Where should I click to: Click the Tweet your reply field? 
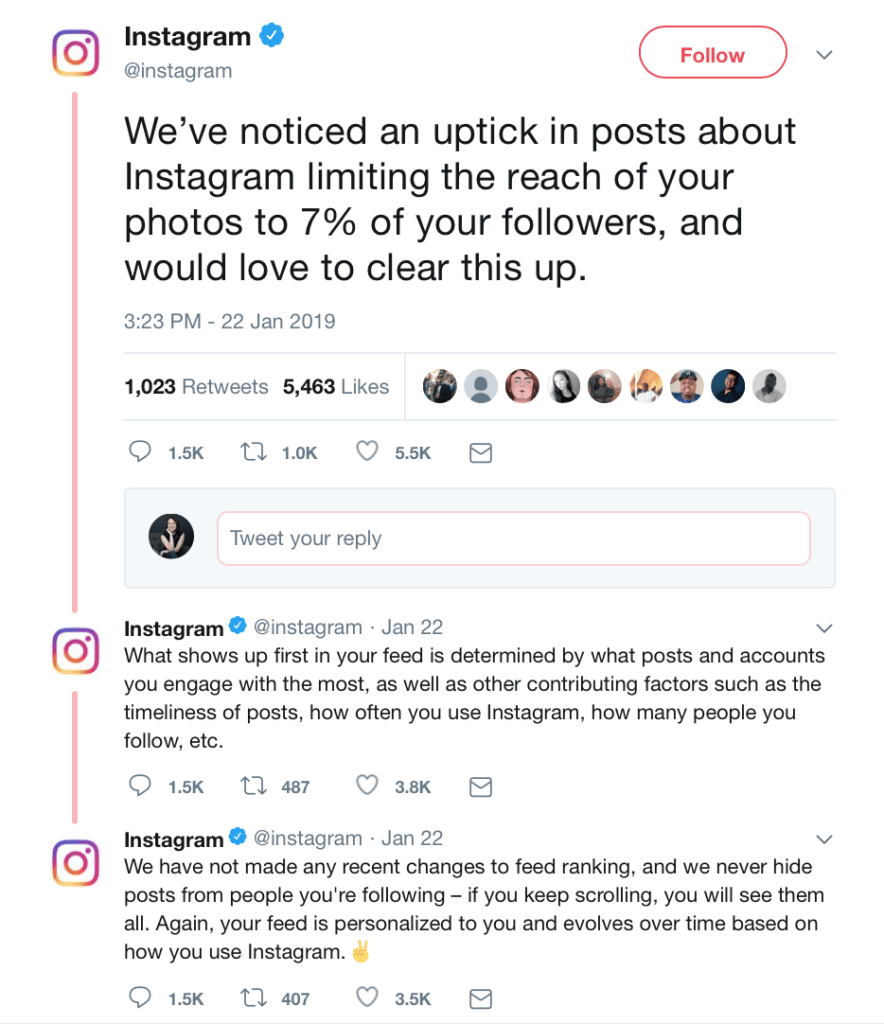514,538
